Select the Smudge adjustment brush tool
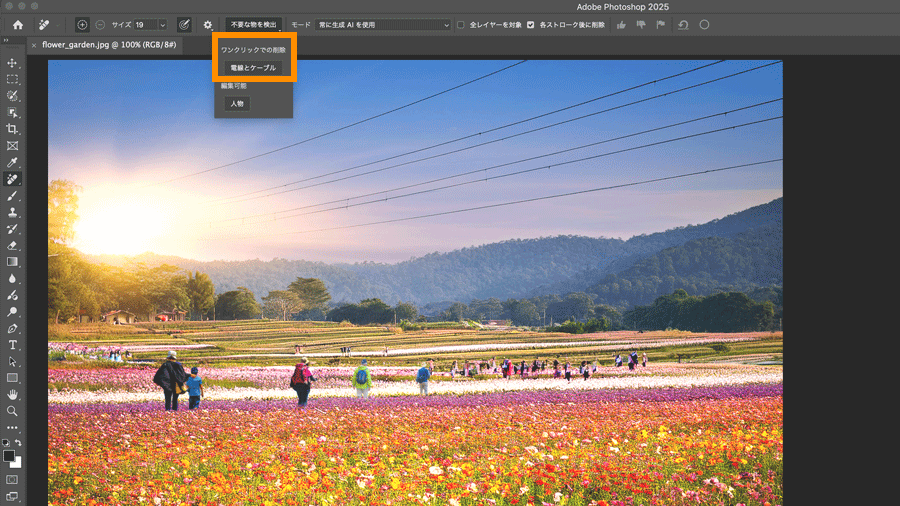Image resolution: width=900 pixels, height=506 pixels. tap(12, 295)
